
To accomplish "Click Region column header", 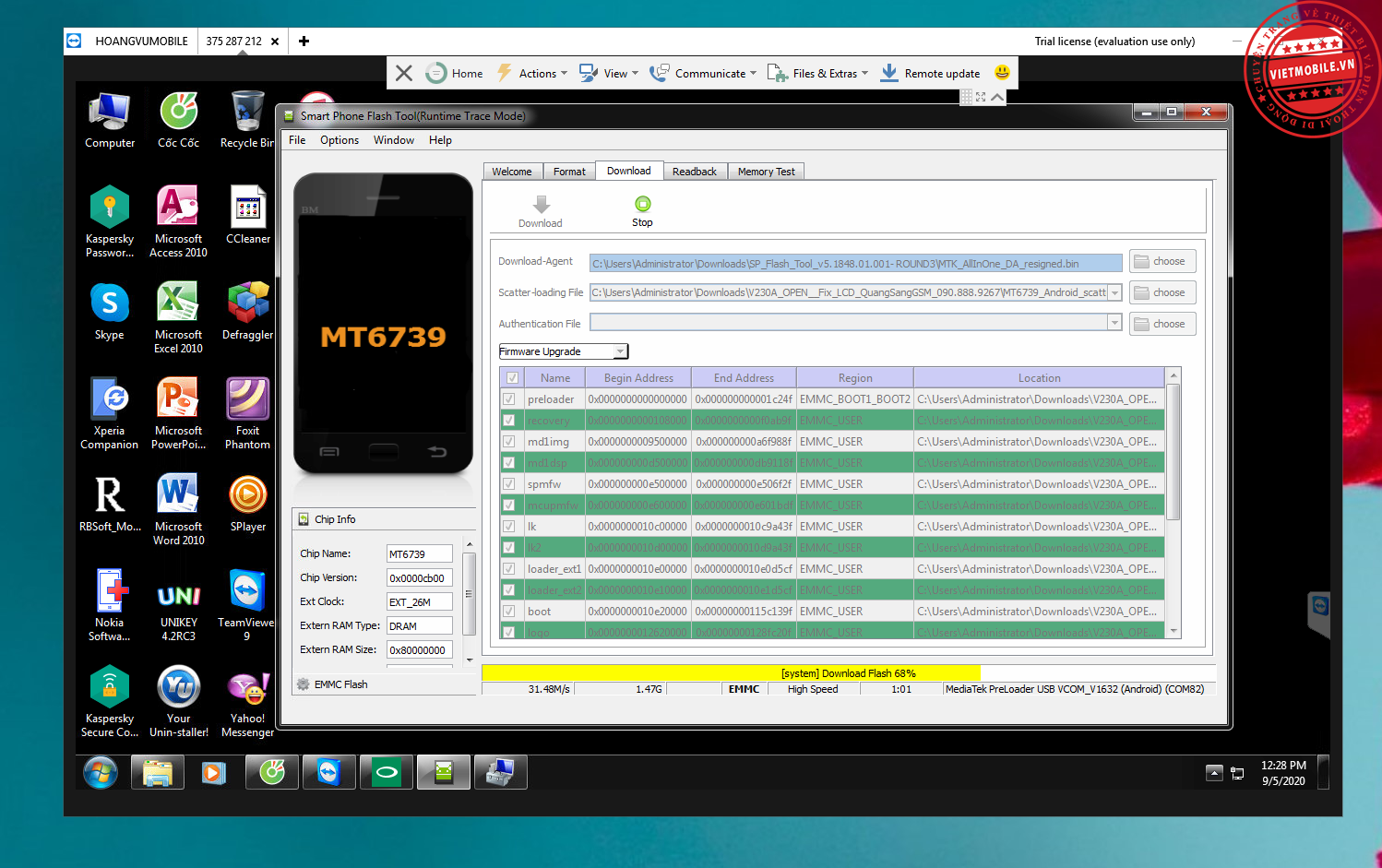I will click(x=855, y=378).
